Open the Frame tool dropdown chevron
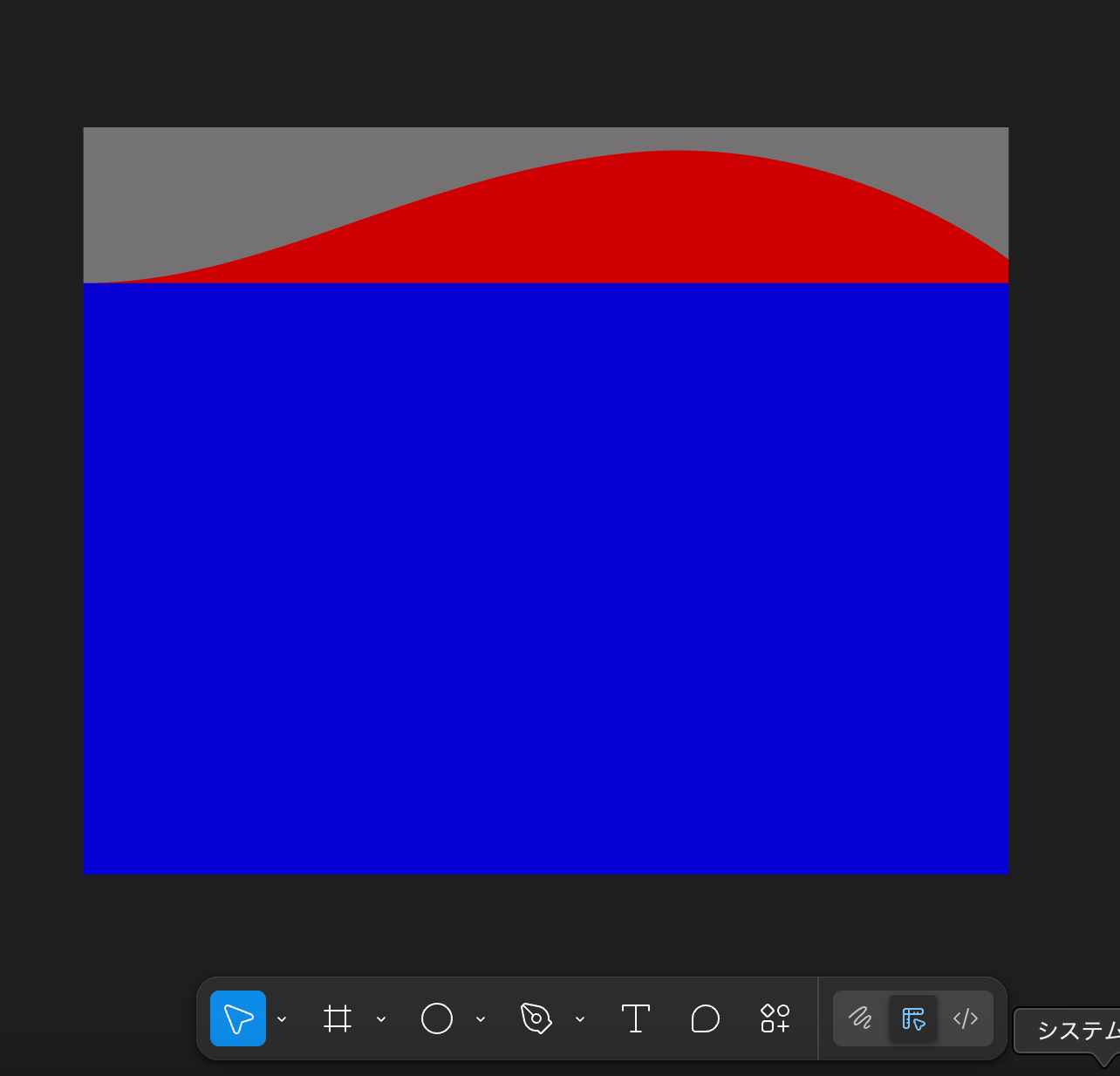This screenshot has width=1120, height=1076. pyautogui.click(x=381, y=1018)
